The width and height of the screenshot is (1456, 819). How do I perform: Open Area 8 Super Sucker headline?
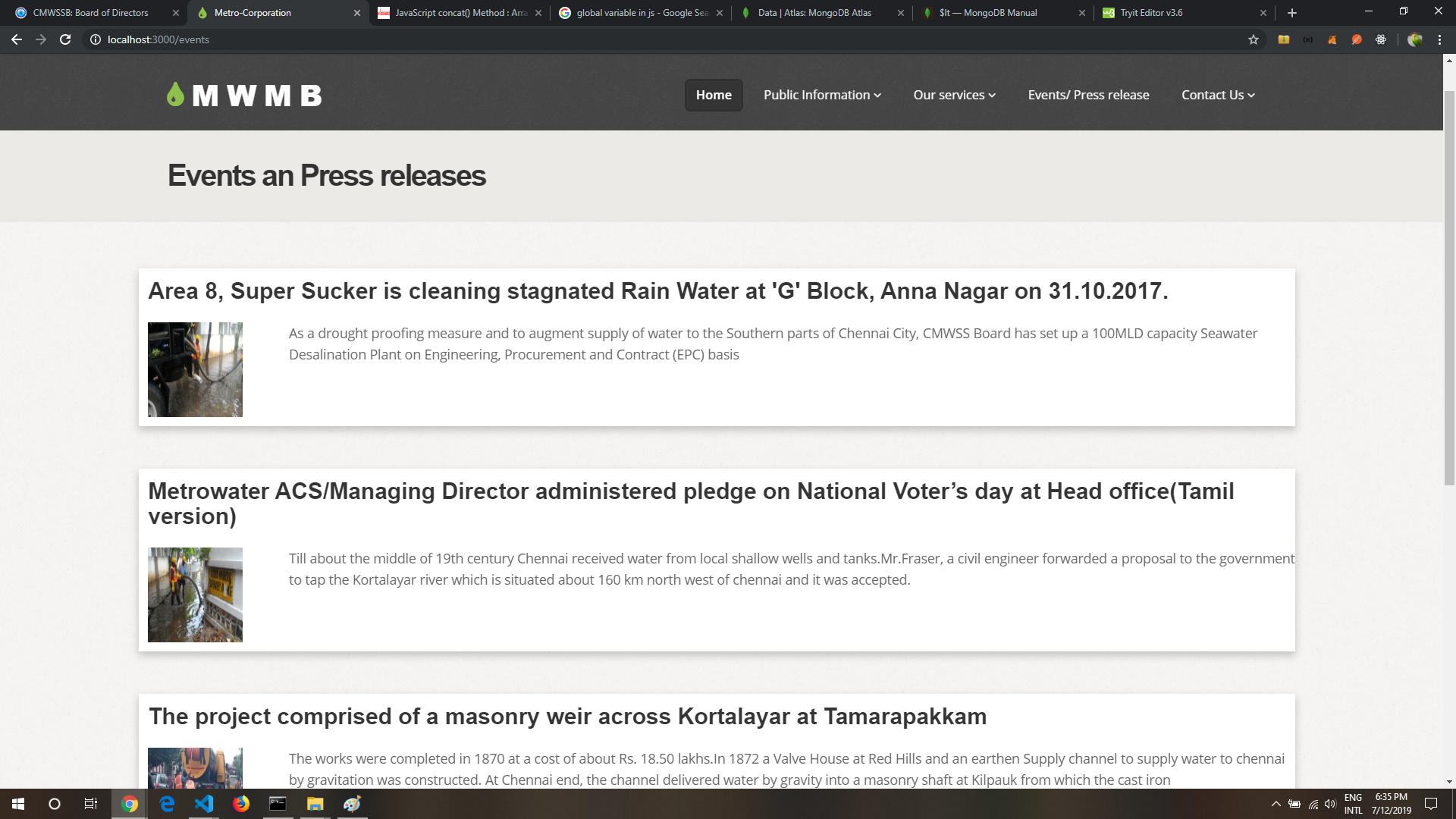click(657, 291)
